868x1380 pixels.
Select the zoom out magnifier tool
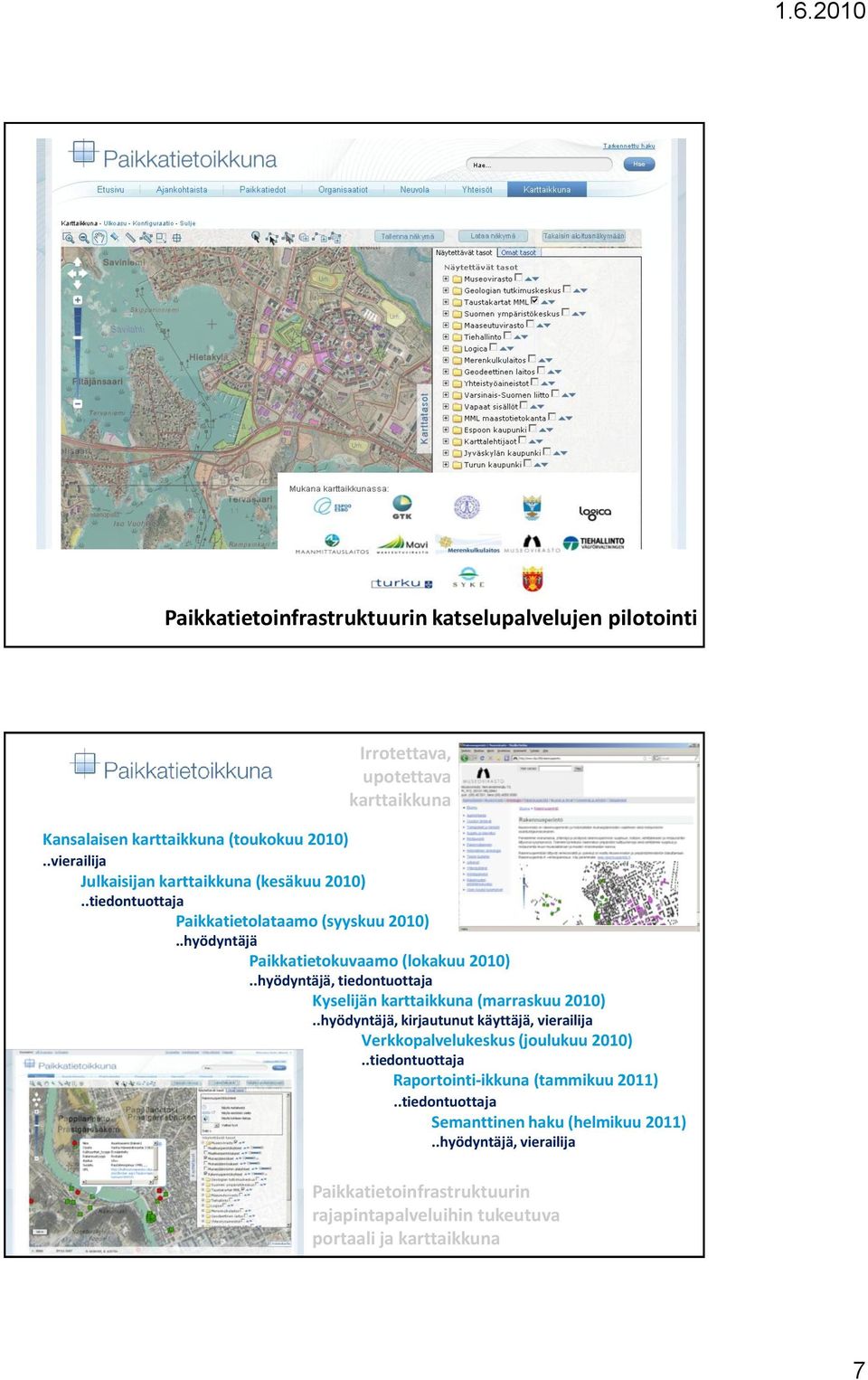pos(84,238)
